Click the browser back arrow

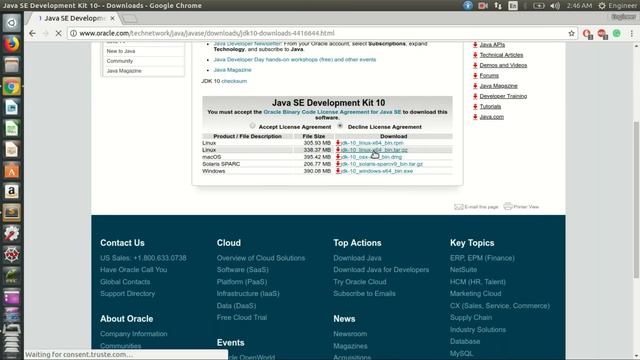[32, 33]
